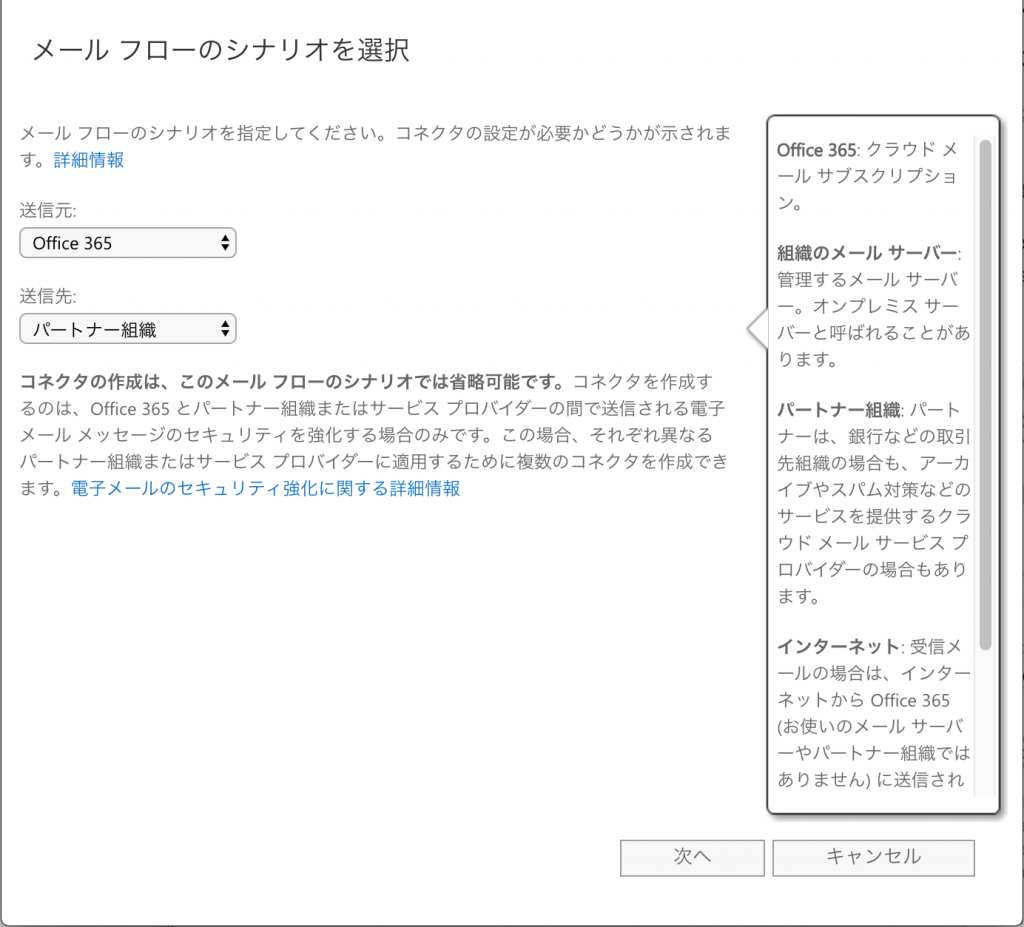Open 電子メールのセキュリティ強化に関する詳細情報 link

click(x=266, y=489)
